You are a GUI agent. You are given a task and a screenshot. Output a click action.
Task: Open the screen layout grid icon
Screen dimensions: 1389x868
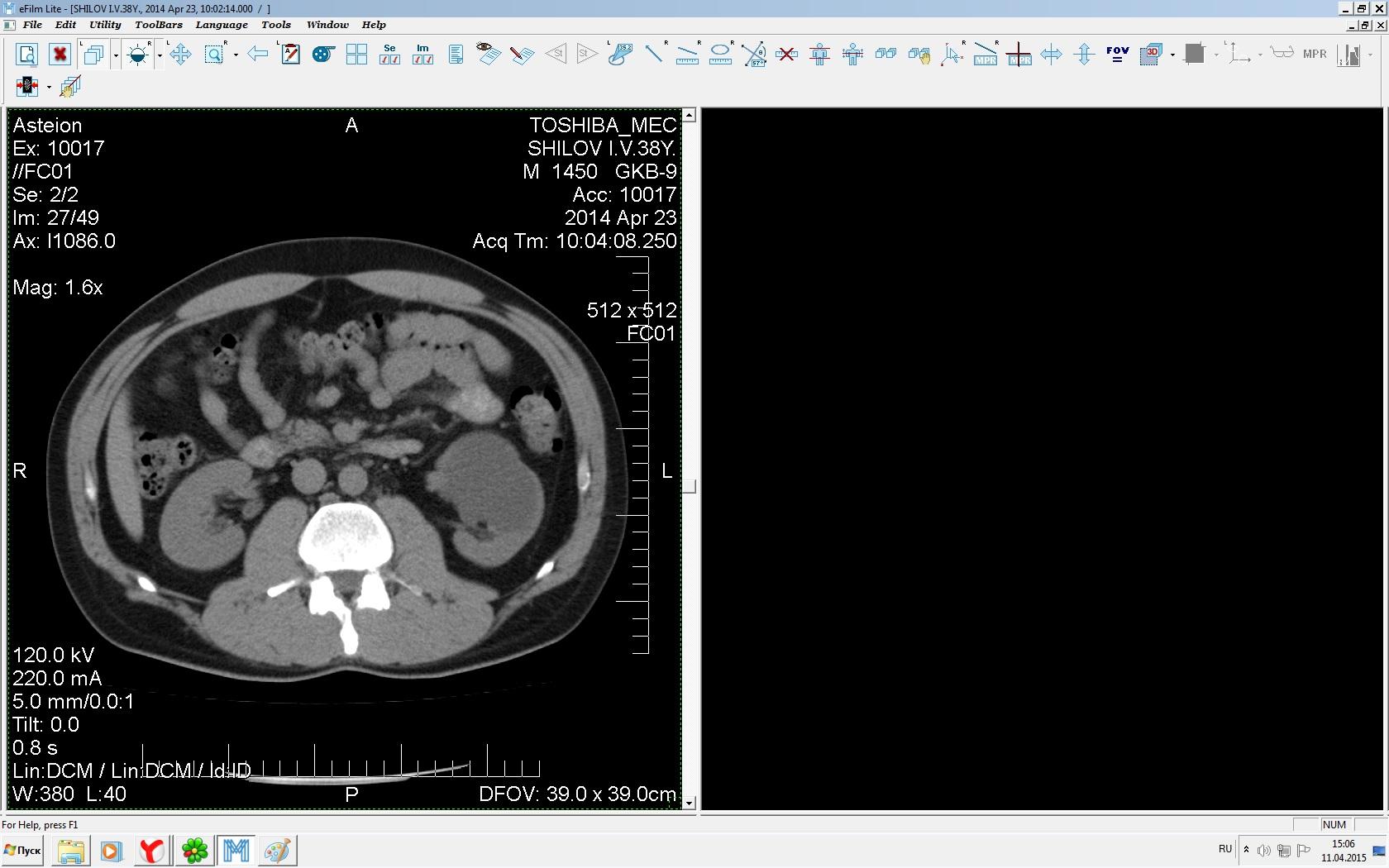coord(356,55)
